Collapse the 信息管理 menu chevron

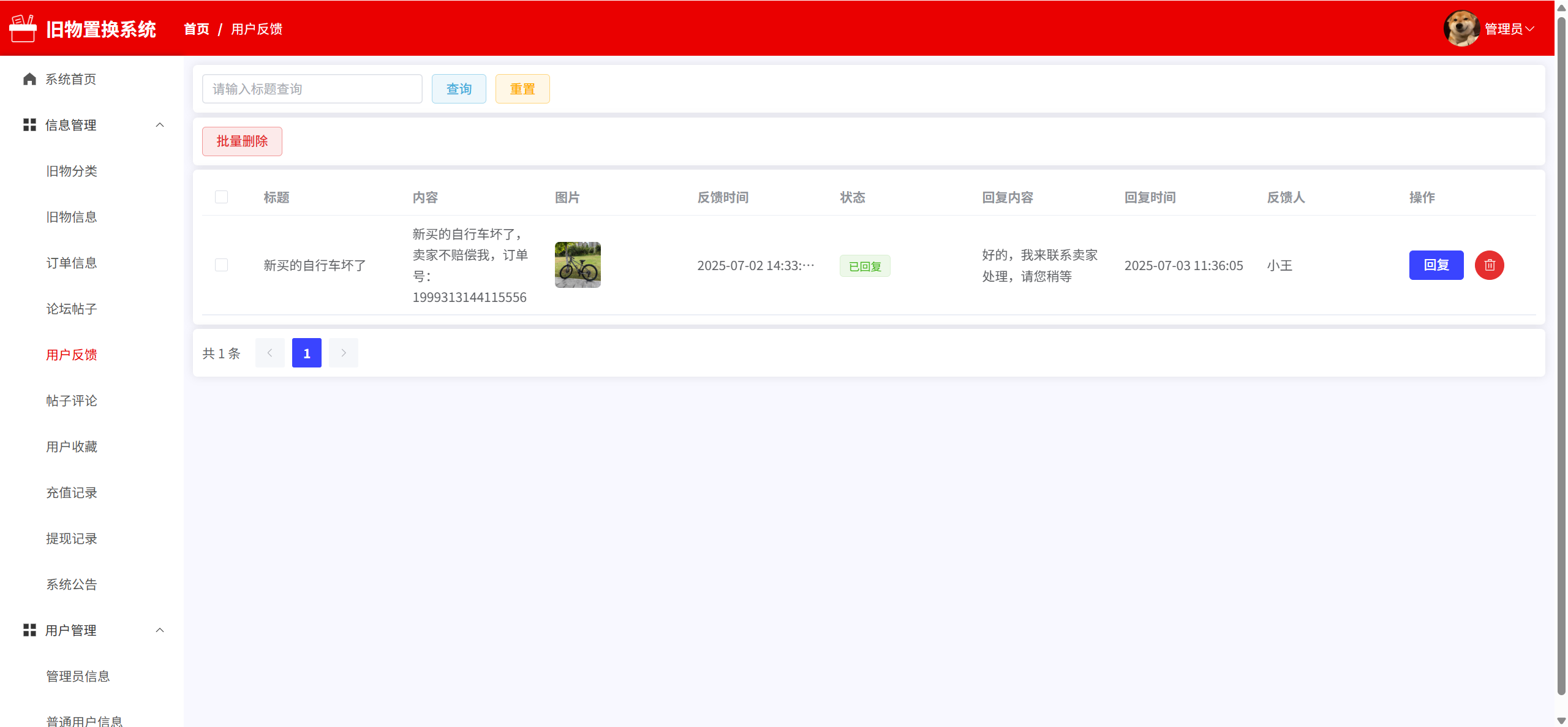[160, 125]
